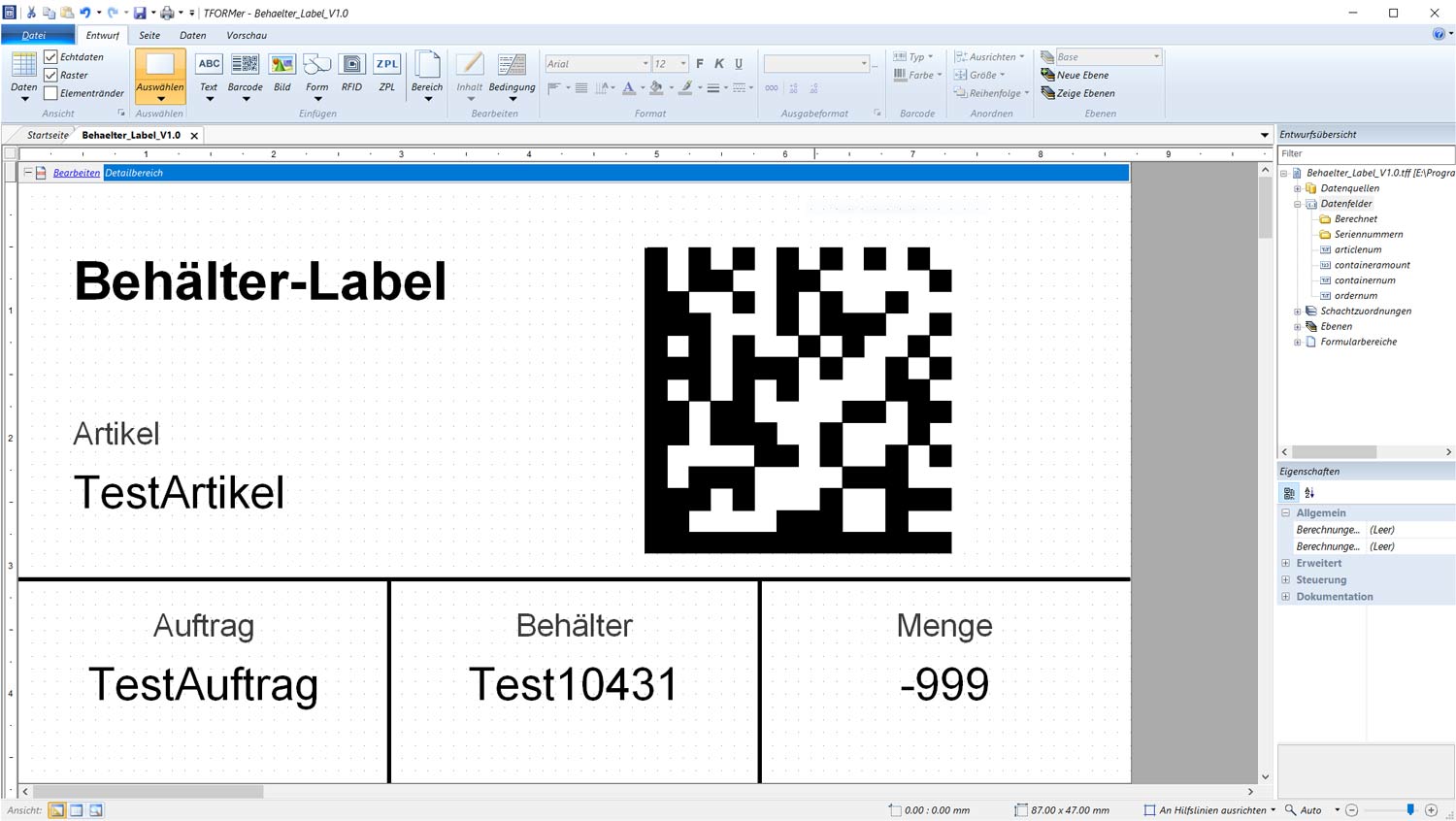Activate the Auswählen selection tool

pyautogui.click(x=160, y=73)
